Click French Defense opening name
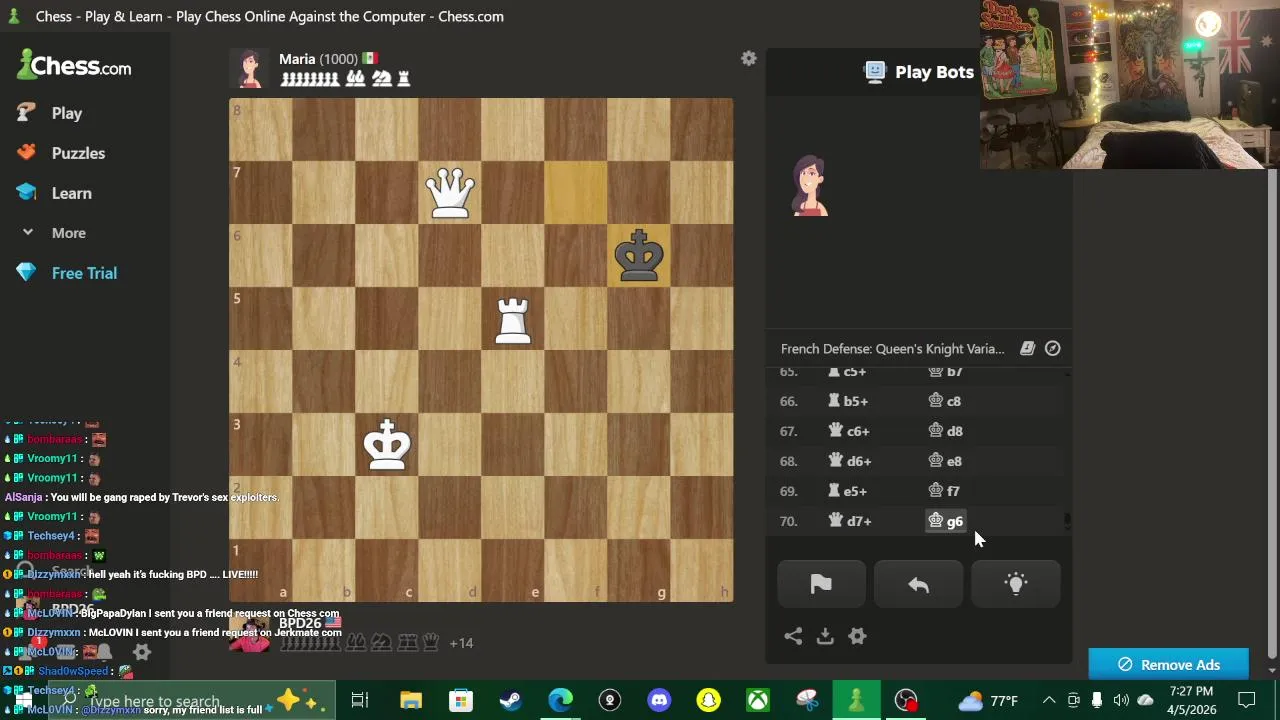This screenshot has height=720, width=1280. pyautogui.click(x=892, y=349)
